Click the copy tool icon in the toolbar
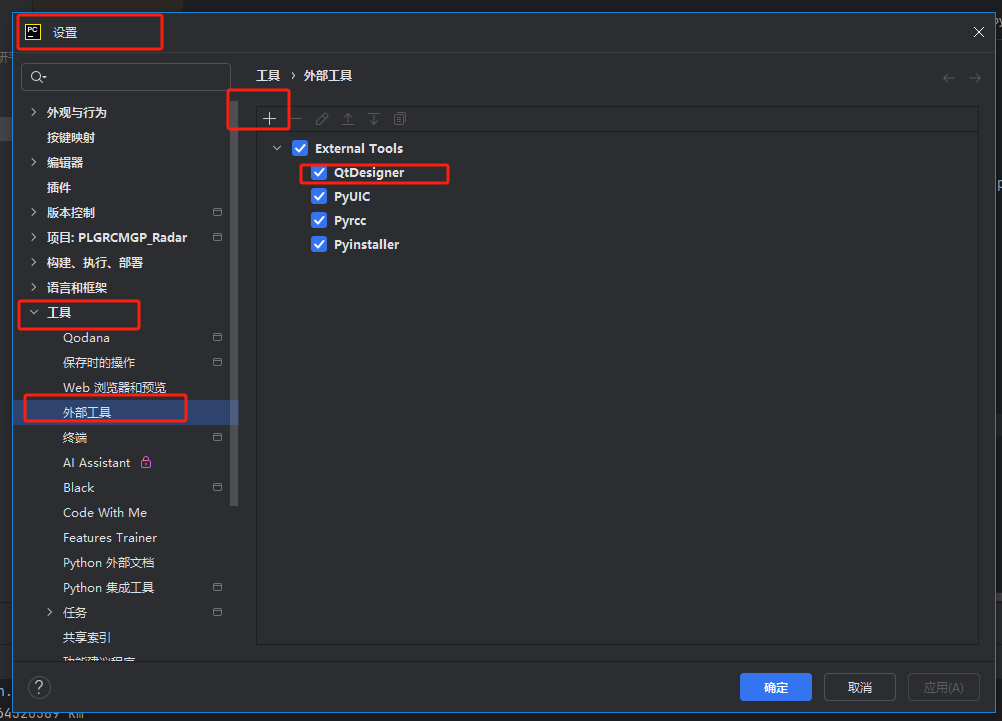The image size is (1002, 721). coord(399,118)
